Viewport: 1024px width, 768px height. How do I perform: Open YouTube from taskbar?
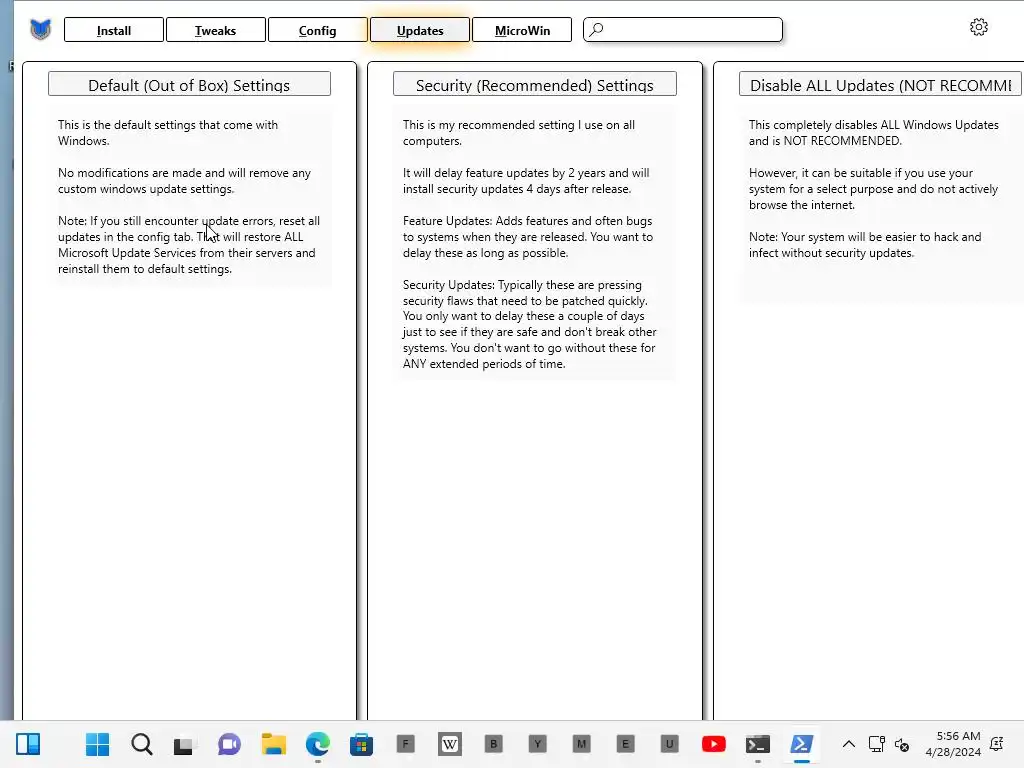(713, 744)
